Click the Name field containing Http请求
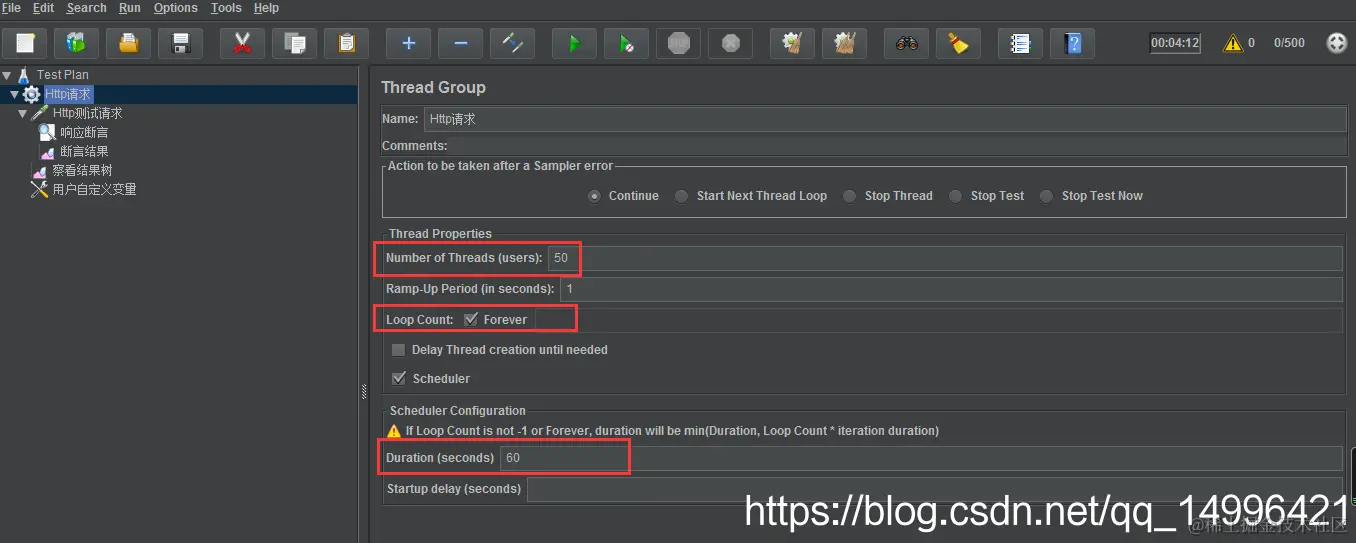 885,119
